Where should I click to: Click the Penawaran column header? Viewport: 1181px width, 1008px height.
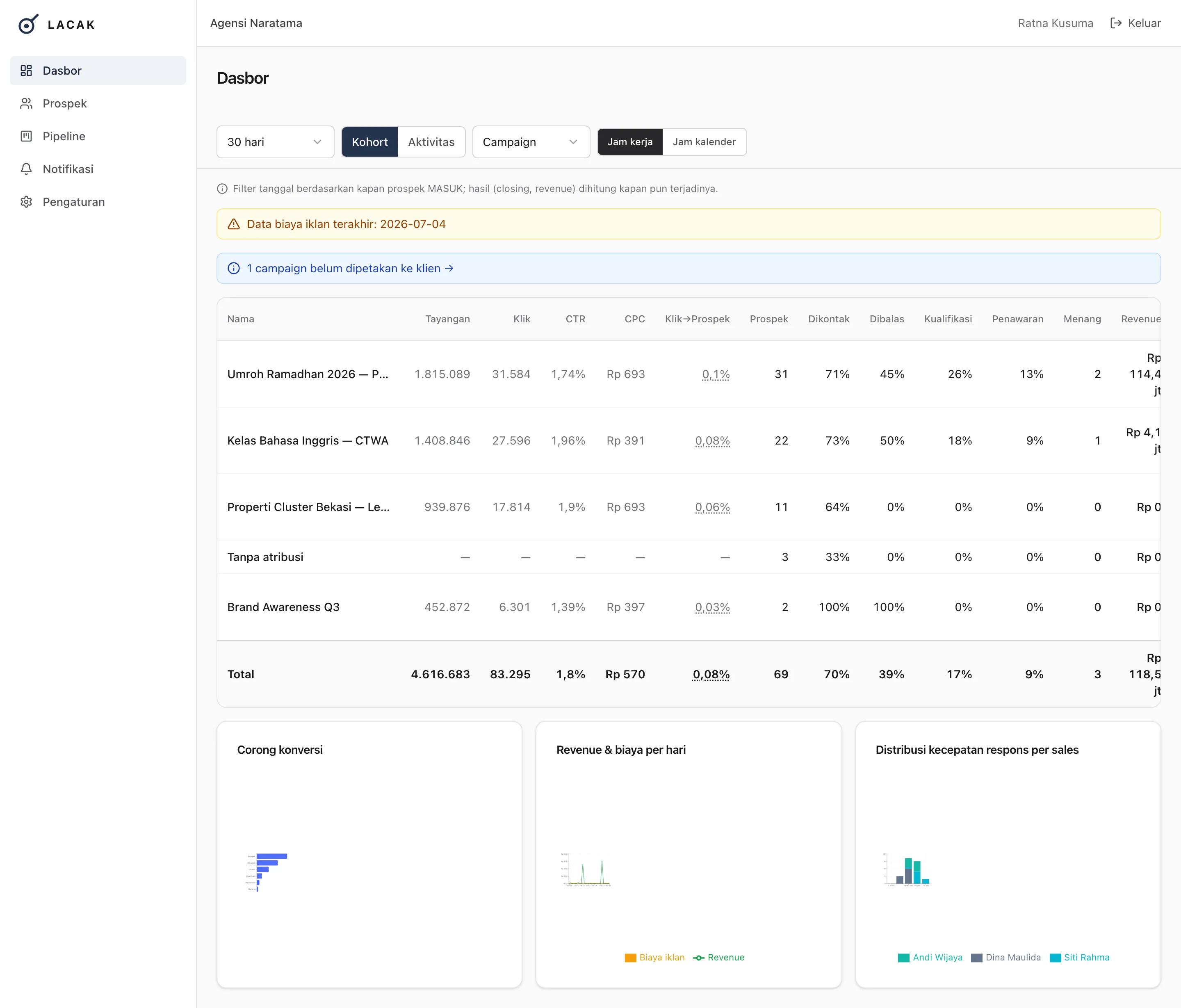tap(1017, 319)
